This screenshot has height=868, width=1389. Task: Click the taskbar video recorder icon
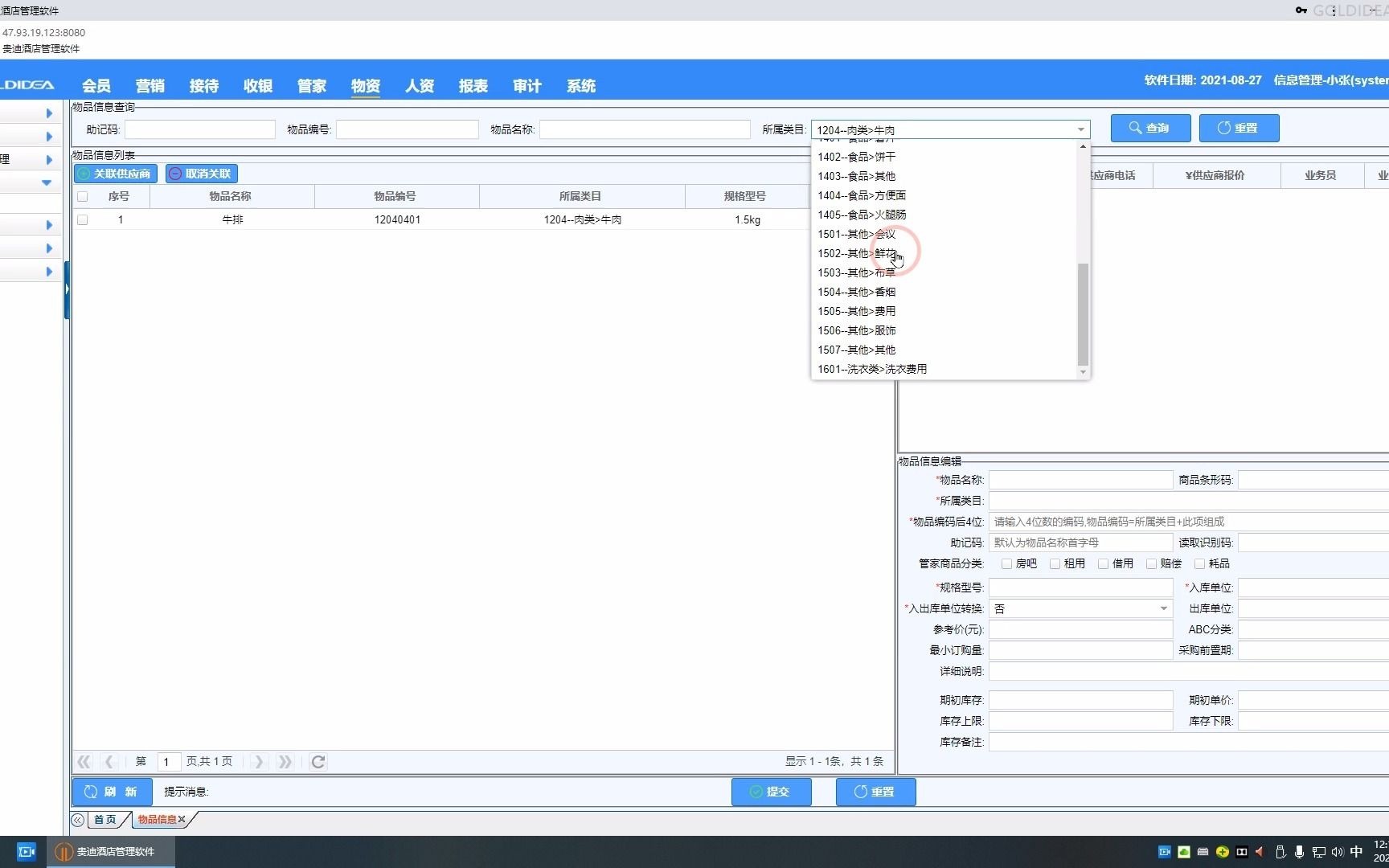27,852
